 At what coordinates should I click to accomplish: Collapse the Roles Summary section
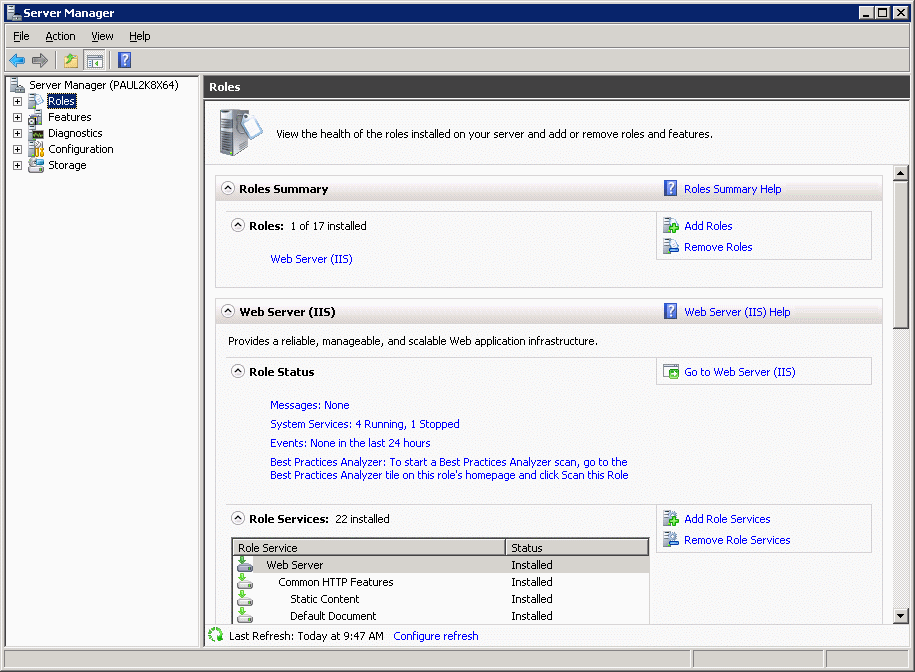coord(228,188)
